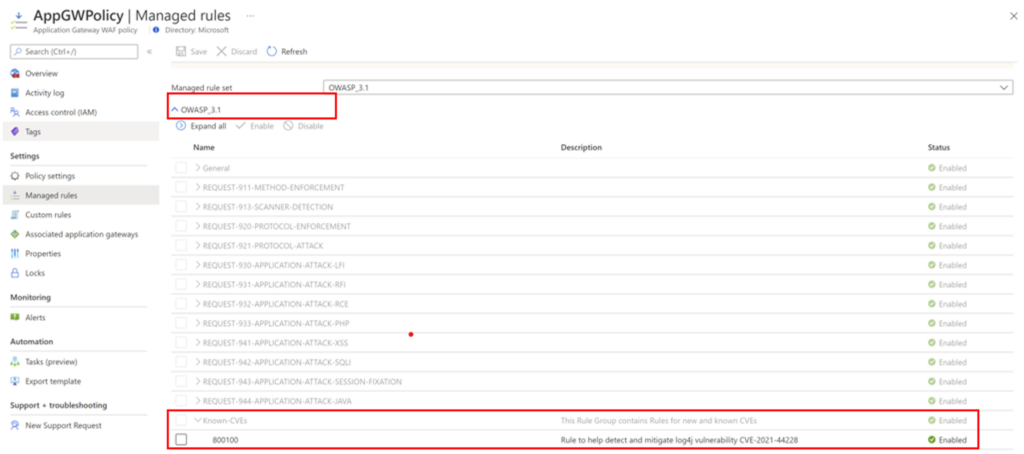1024x454 pixels.
Task: Sort by the Status column header
Action: click(938, 148)
